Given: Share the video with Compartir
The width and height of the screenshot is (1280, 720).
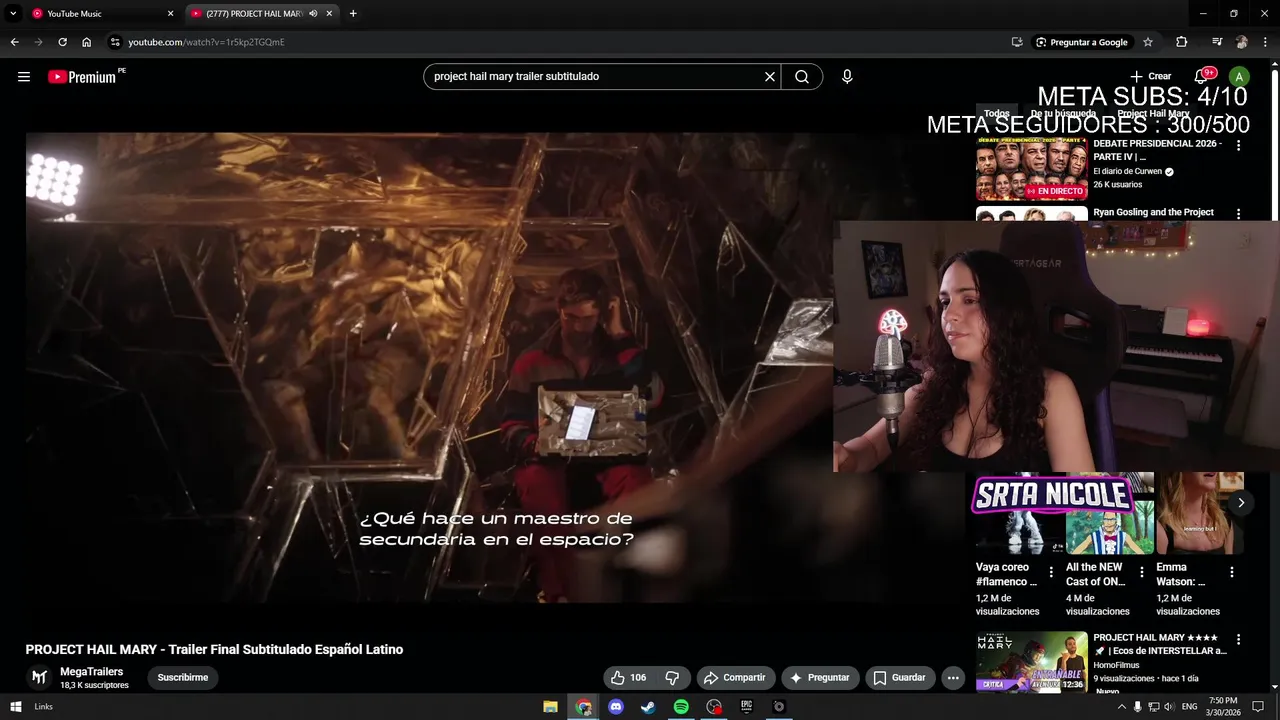Looking at the screenshot, I should coord(735,678).
